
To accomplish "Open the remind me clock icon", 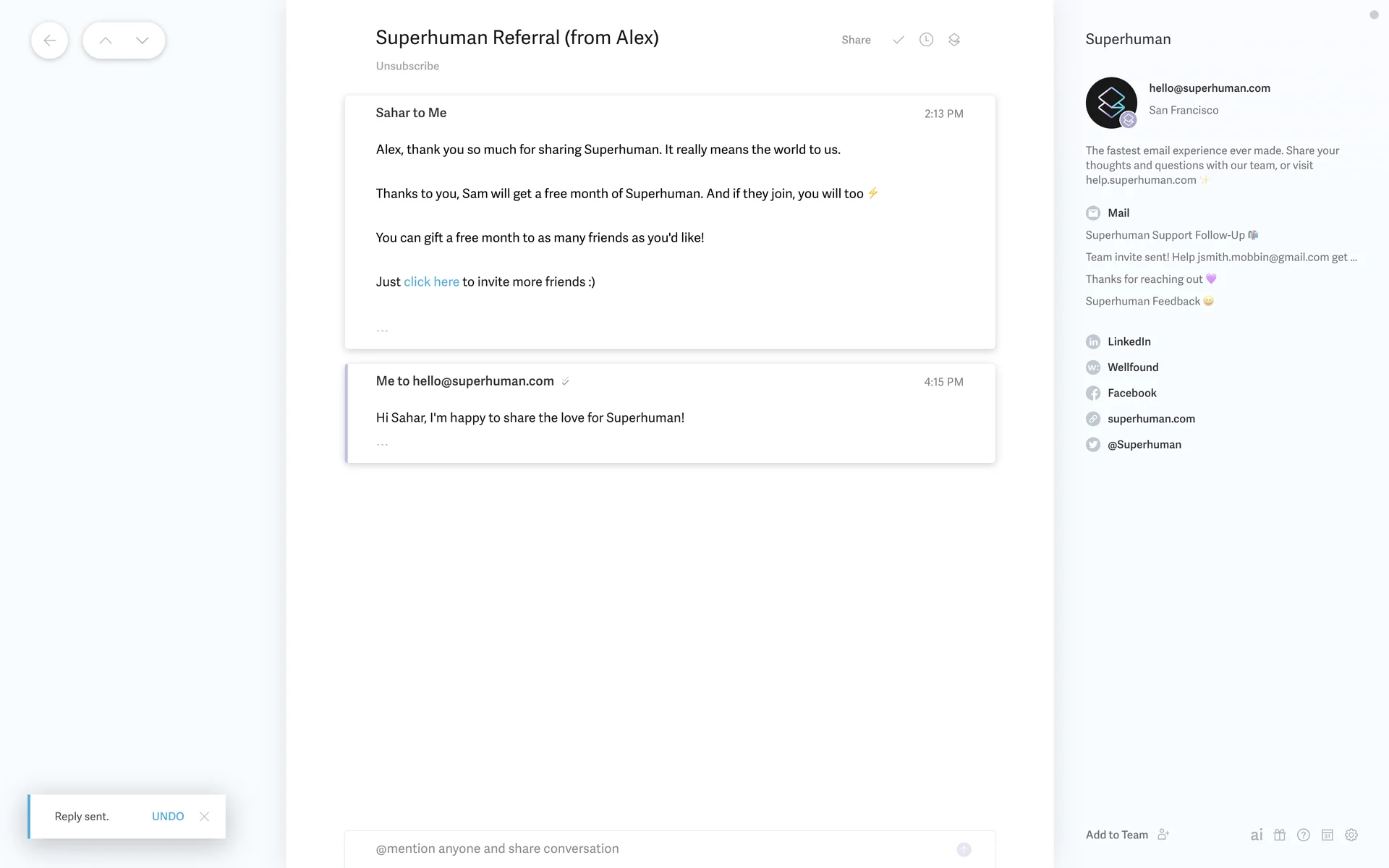I will [x=926, y=40].
